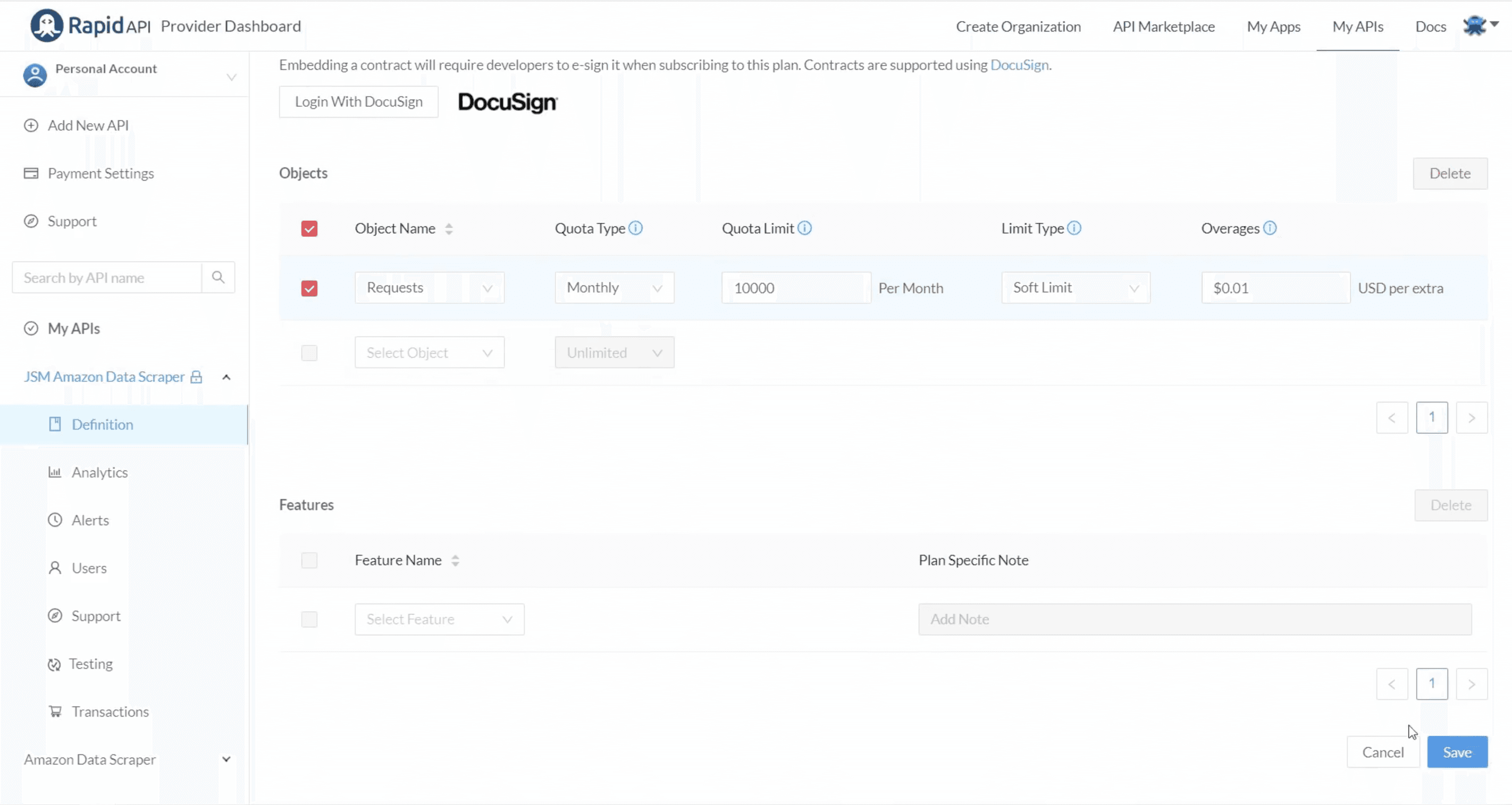Open the Unlimited quota dropdown
Viewport: 1512px width, 805px height.
(x=615, y=353)
